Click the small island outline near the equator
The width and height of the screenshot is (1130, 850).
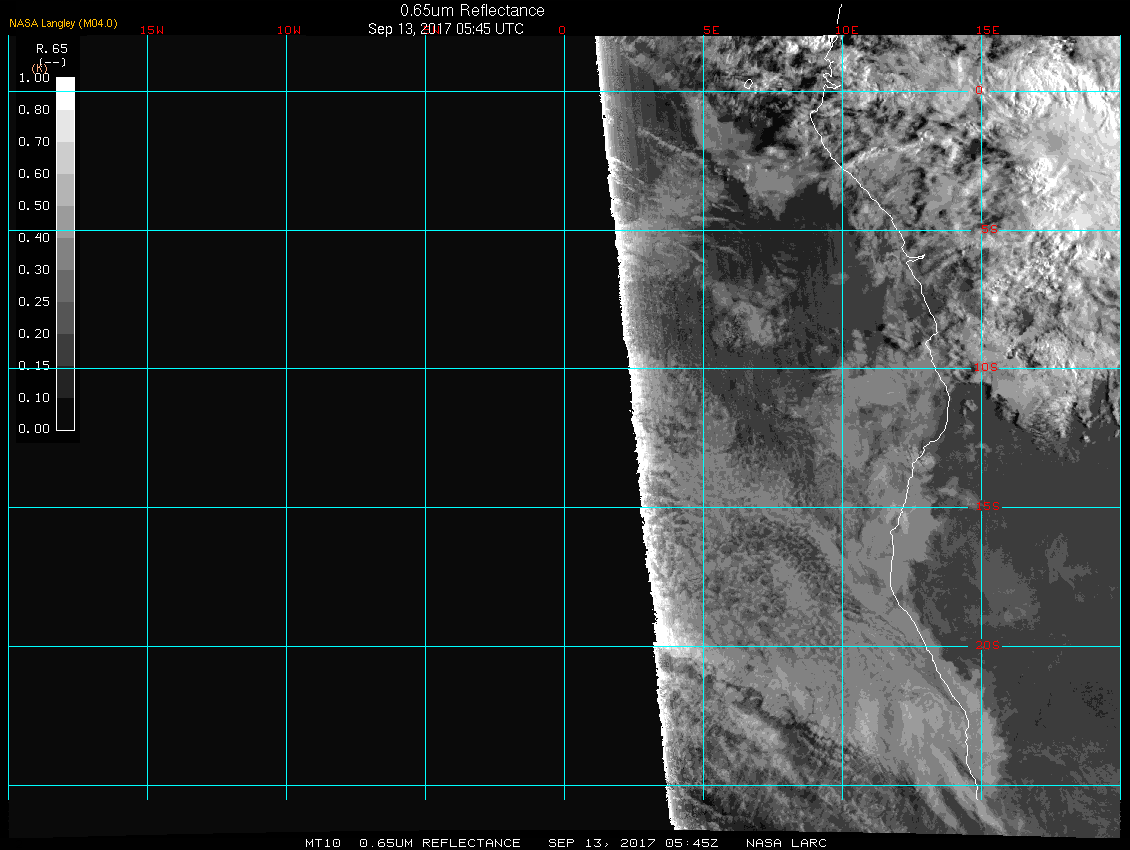pos(748,85)
